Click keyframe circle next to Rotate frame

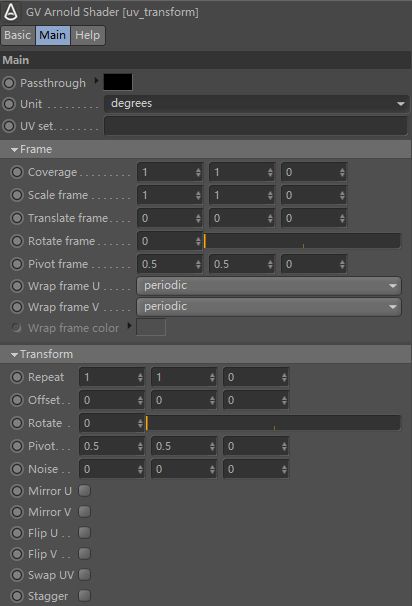(x=17, y=241)
